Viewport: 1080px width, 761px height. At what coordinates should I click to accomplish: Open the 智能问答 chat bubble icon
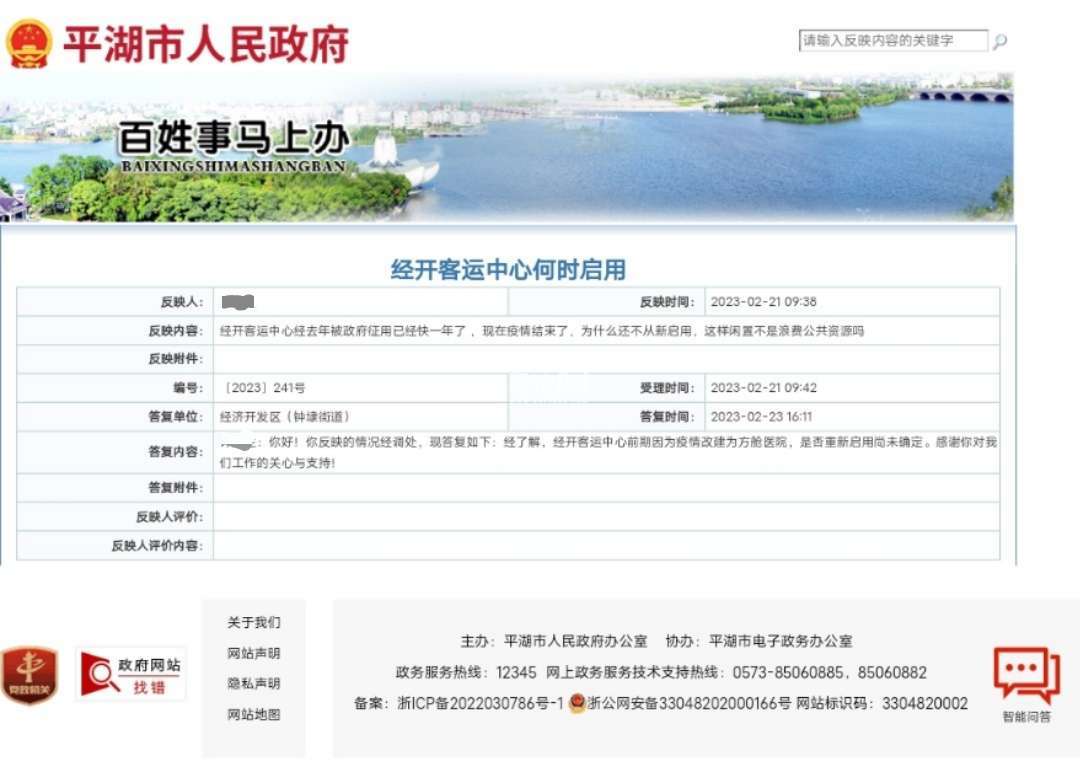pyautogui.click(x=1026, y=675)
